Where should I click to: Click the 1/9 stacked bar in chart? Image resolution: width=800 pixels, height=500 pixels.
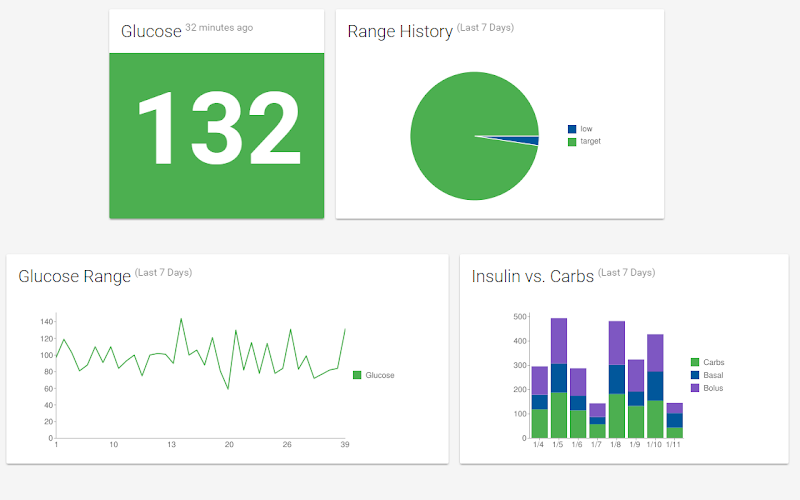636,398
